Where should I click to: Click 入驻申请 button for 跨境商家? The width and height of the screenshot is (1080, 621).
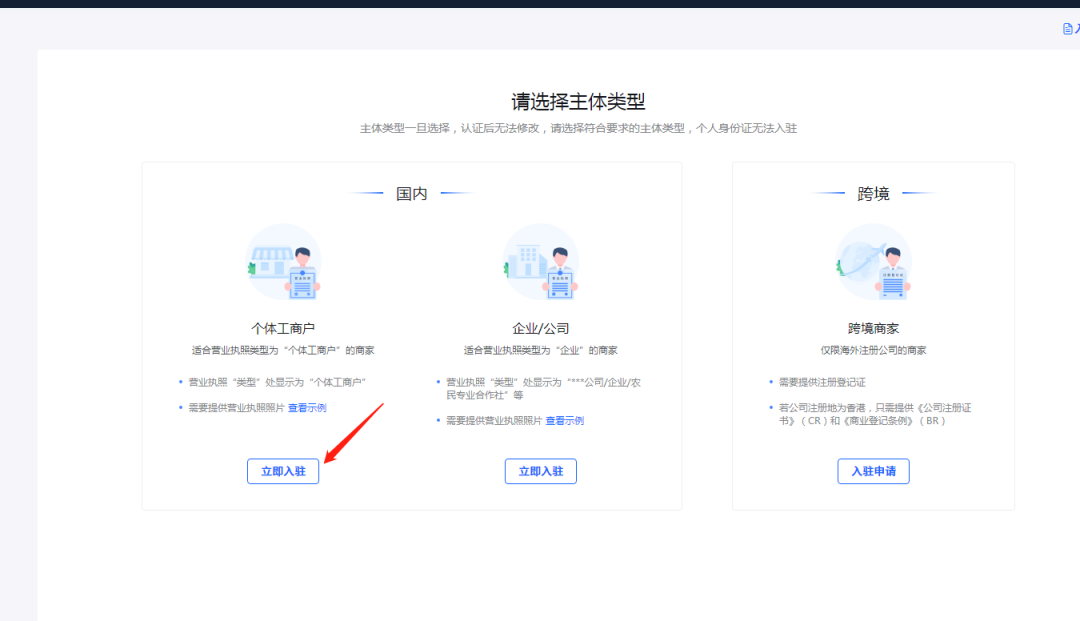(x=873, y=471)
